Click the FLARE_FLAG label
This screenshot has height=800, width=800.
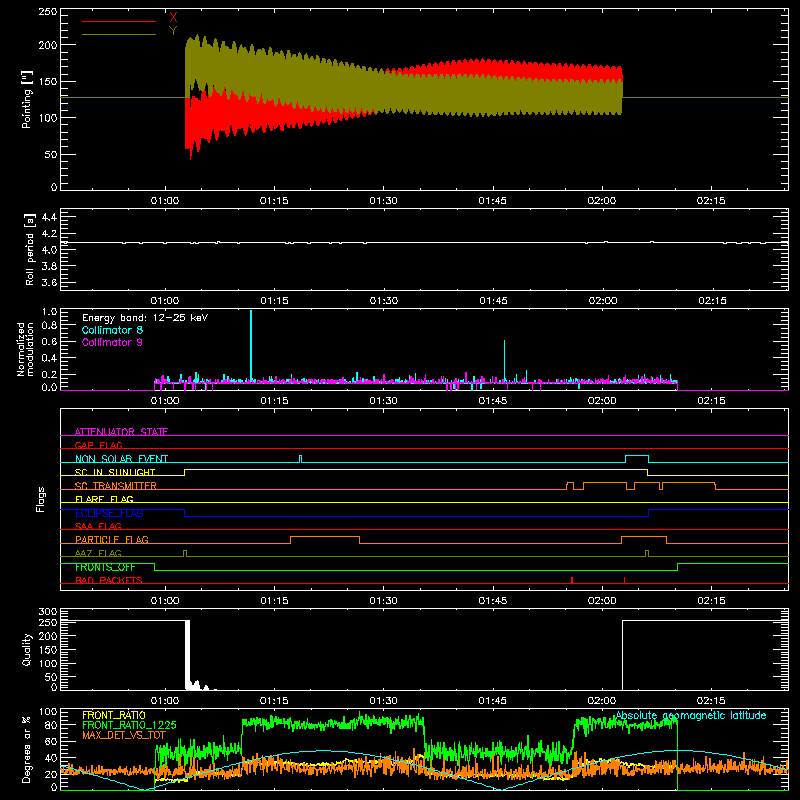104,499
